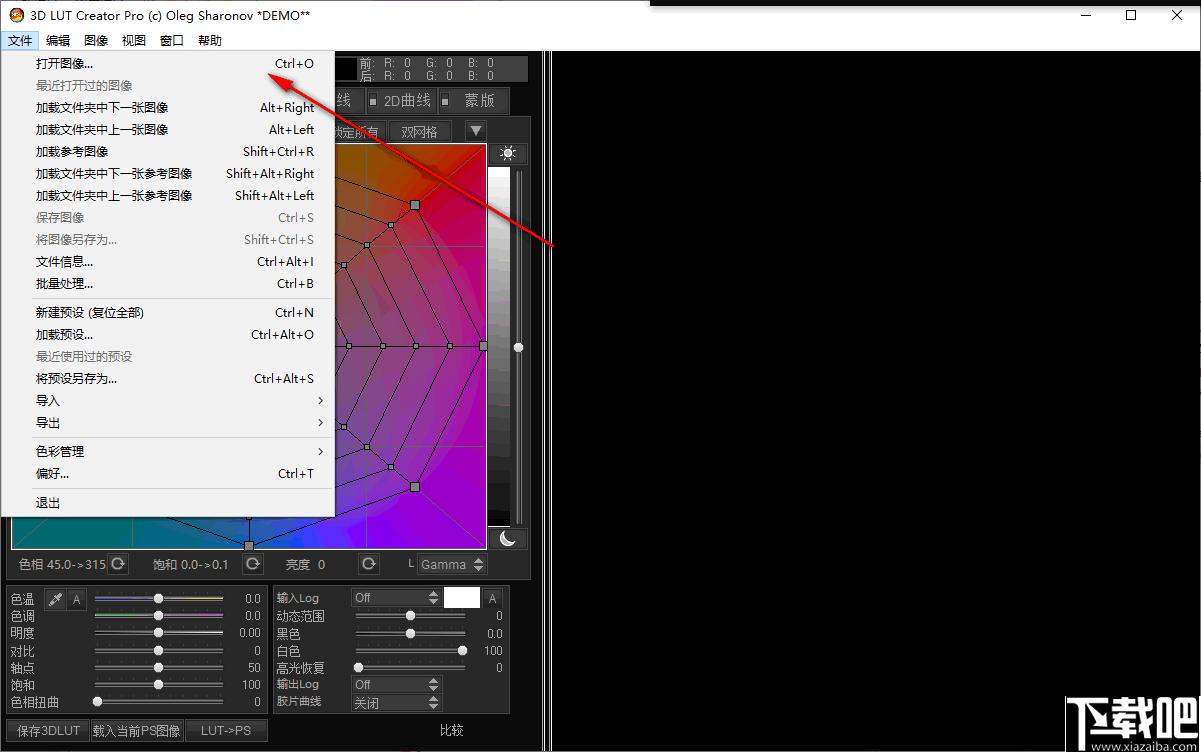This screenshot has width=1201, height=752.
Task: Click the 保存3DLUT button
Action: (x=48, y=730)
